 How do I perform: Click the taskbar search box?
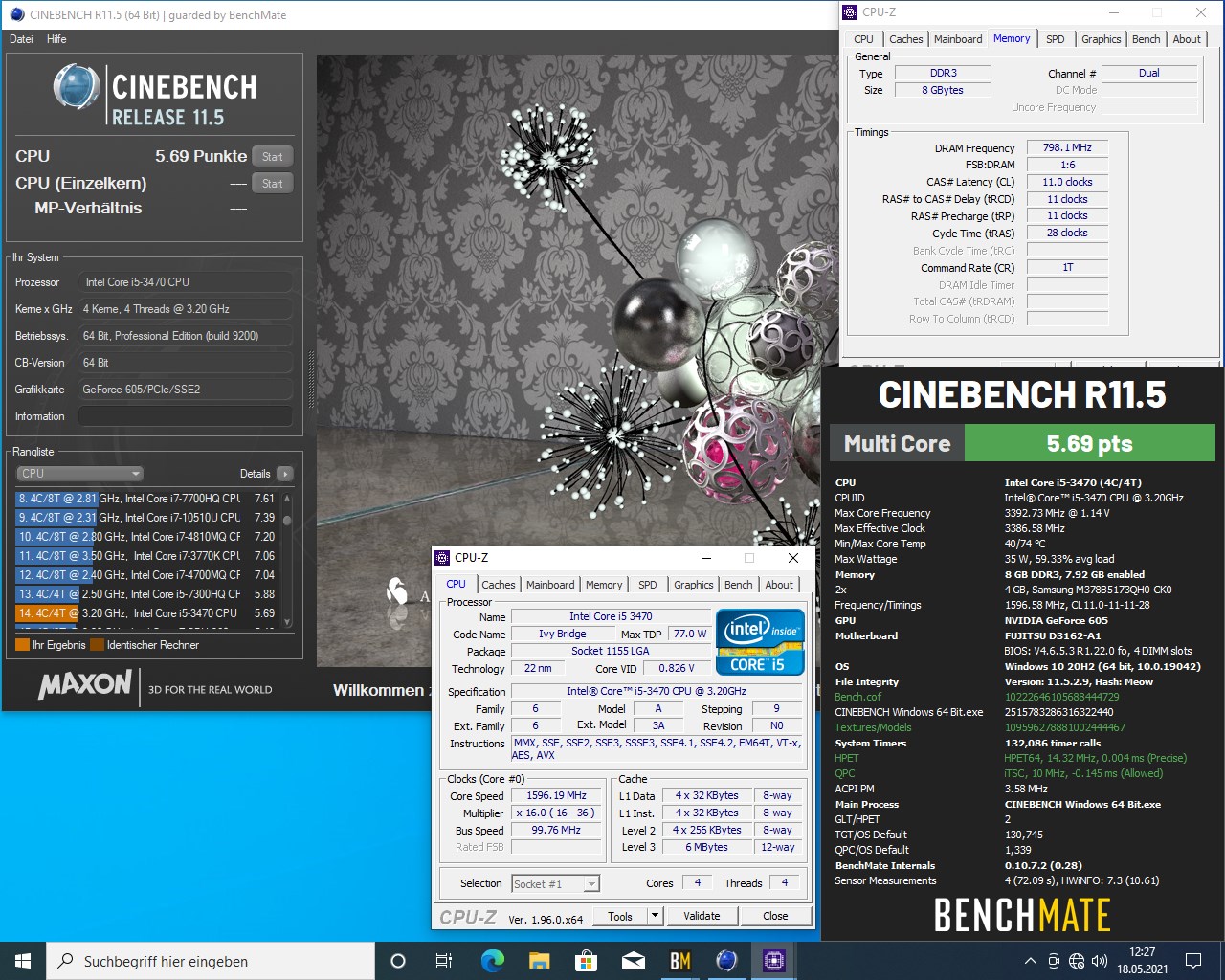coord(211,961)
